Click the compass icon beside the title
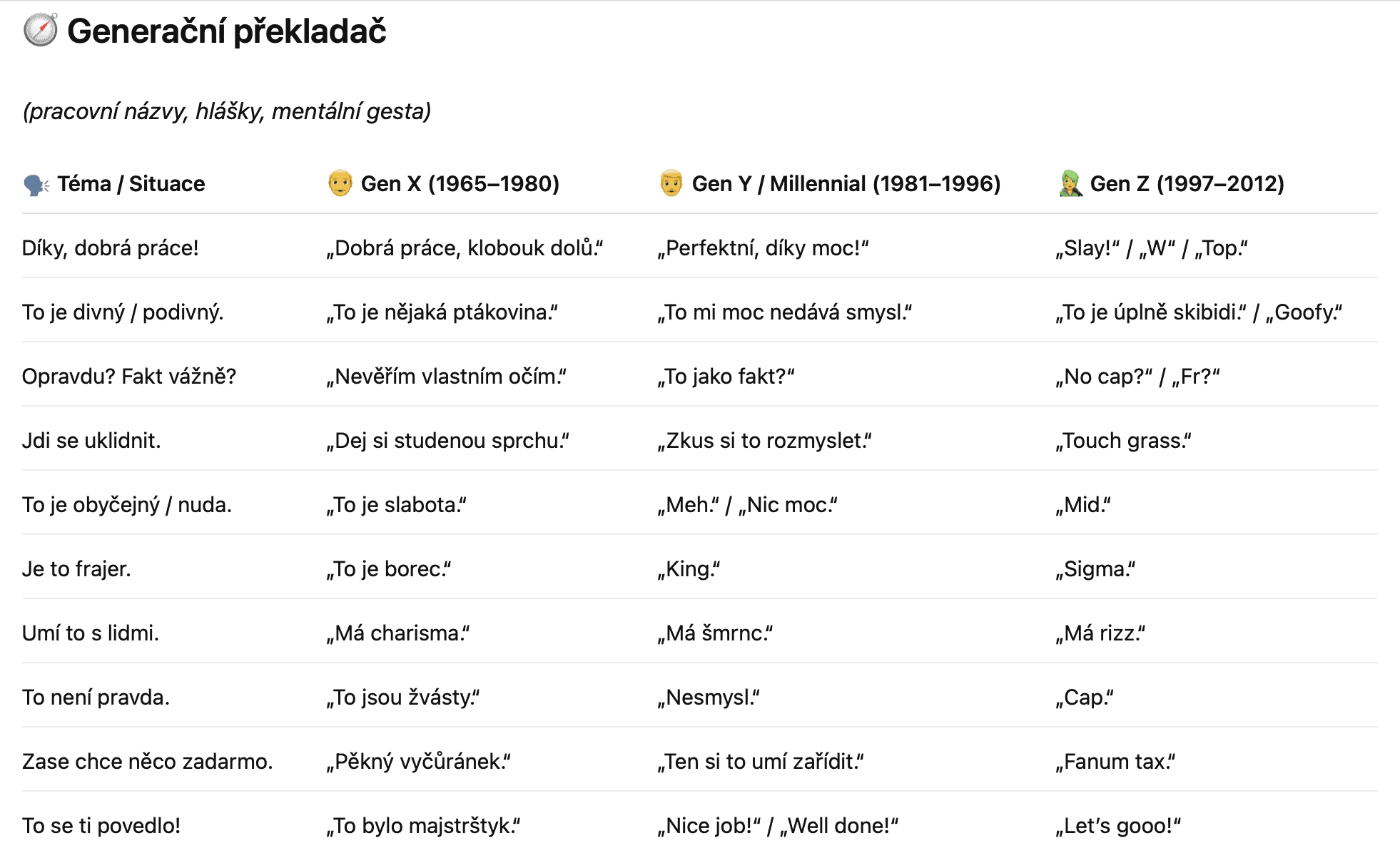1400x853 pixels. pyautogui.click(x=40, y=31)
